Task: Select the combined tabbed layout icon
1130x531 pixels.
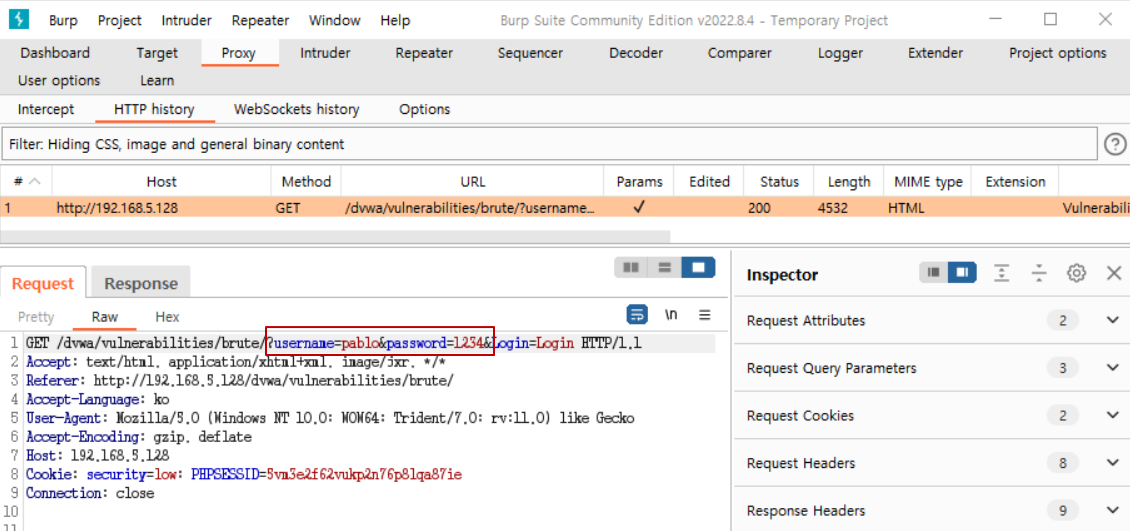Action: click(x=698, y=267)
